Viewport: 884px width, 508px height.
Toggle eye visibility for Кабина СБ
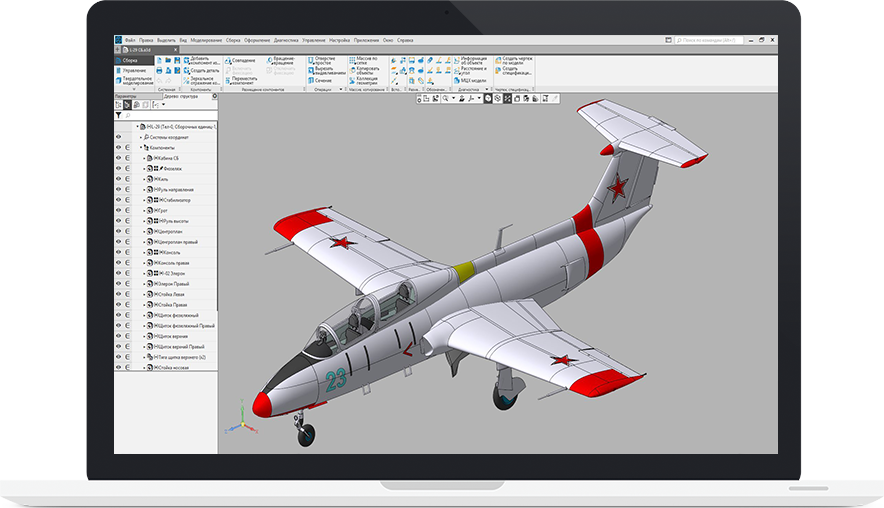[118, 158]
